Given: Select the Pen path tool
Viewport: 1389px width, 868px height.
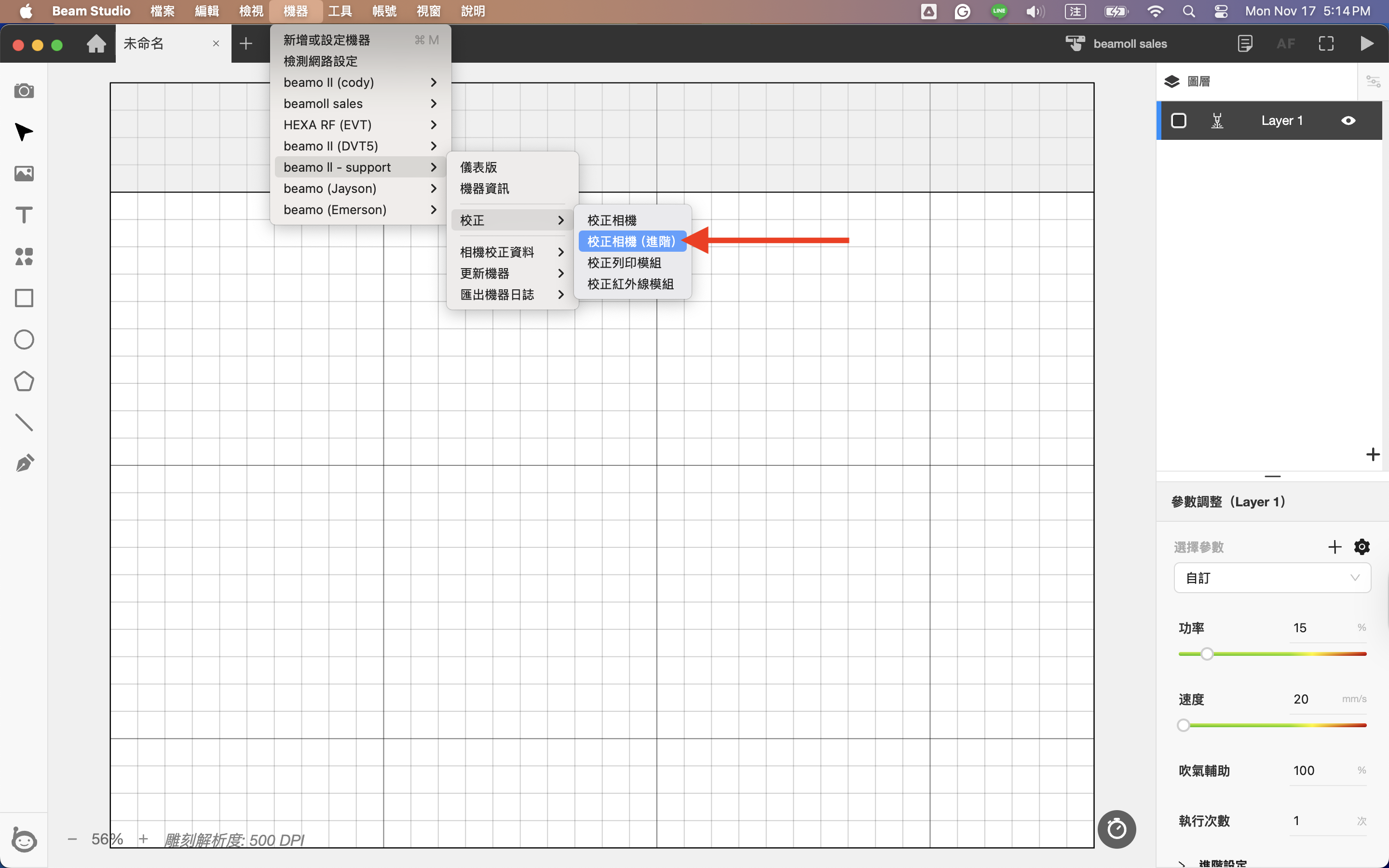Looking at the screenshot, I should click(x=24, y=463).
